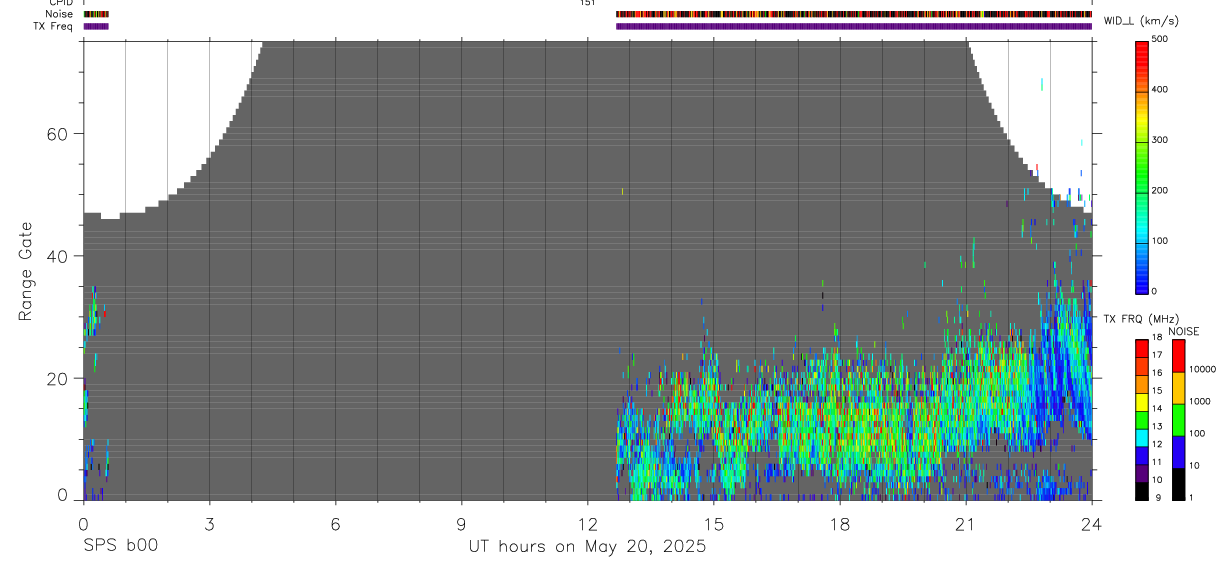
Task: Click the x-axis title UT hours on May 20, 2025
Action: (x=587, y=547)
